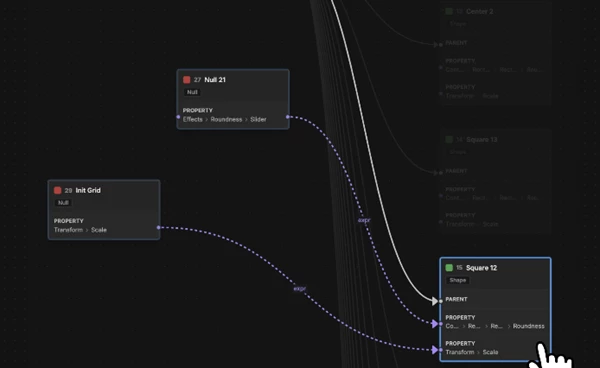Click the expr label on Null 21's connection
600x368 pixels.
[364, 220]
